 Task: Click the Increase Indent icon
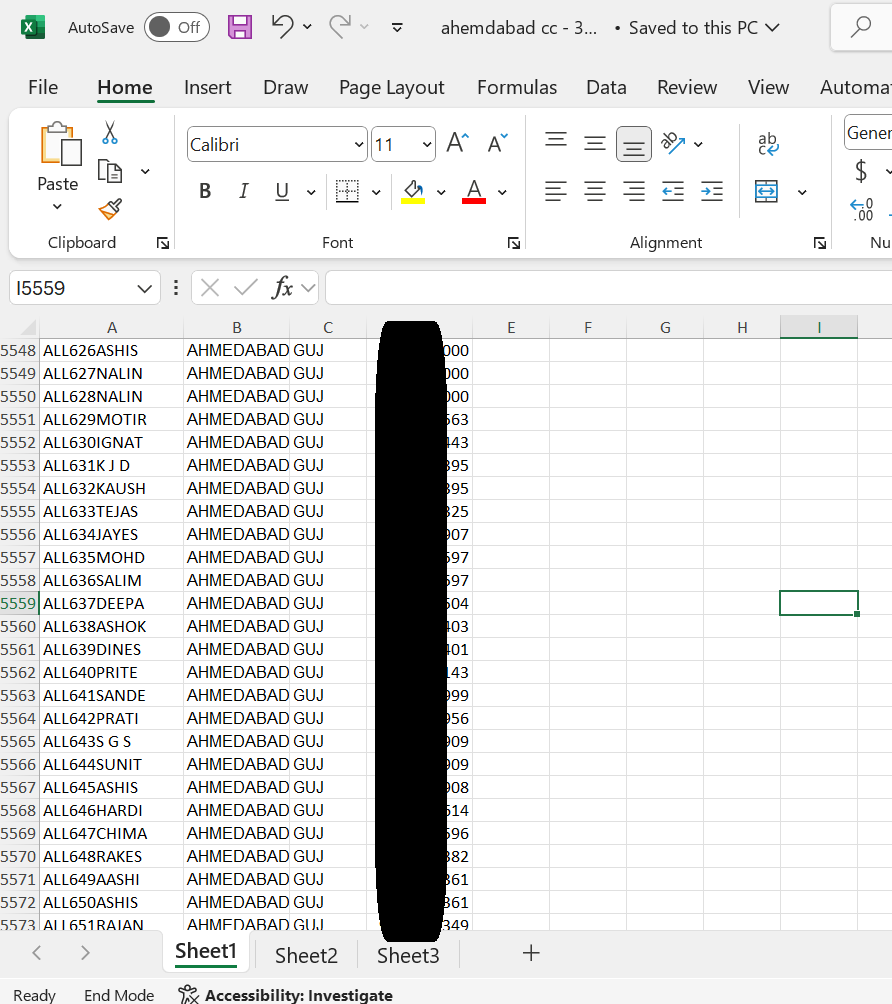point(712,192)
